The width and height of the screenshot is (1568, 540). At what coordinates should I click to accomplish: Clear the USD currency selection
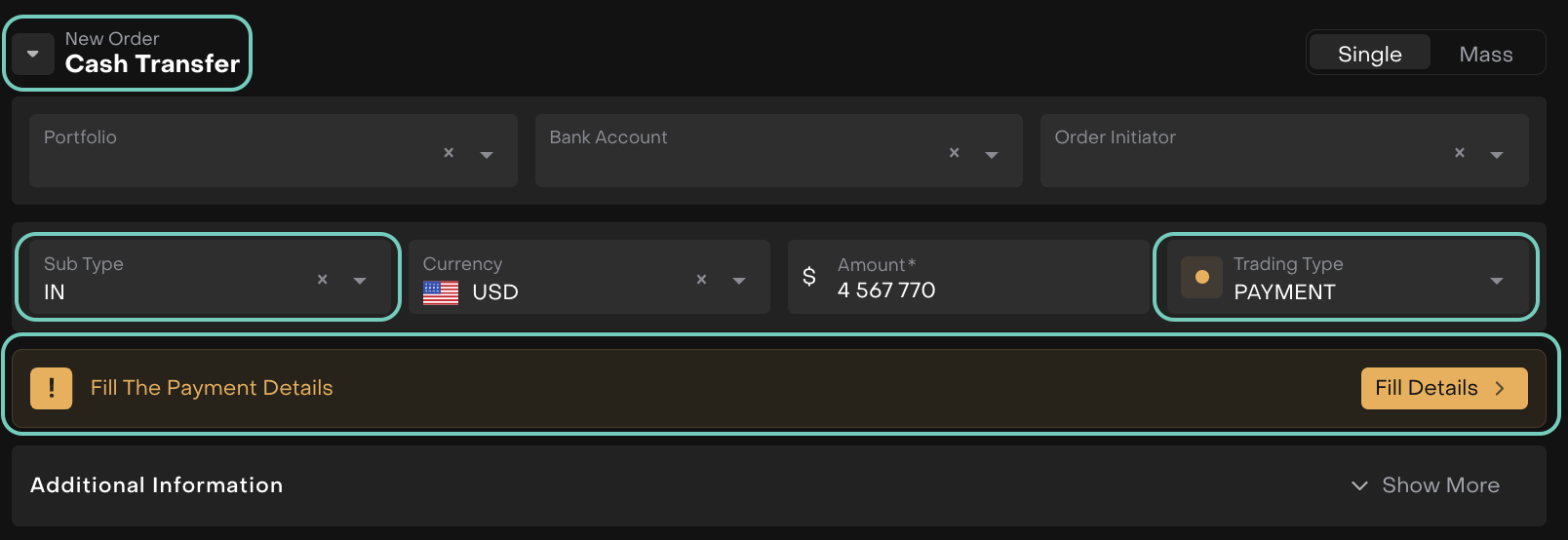click(x=701, y=280)
